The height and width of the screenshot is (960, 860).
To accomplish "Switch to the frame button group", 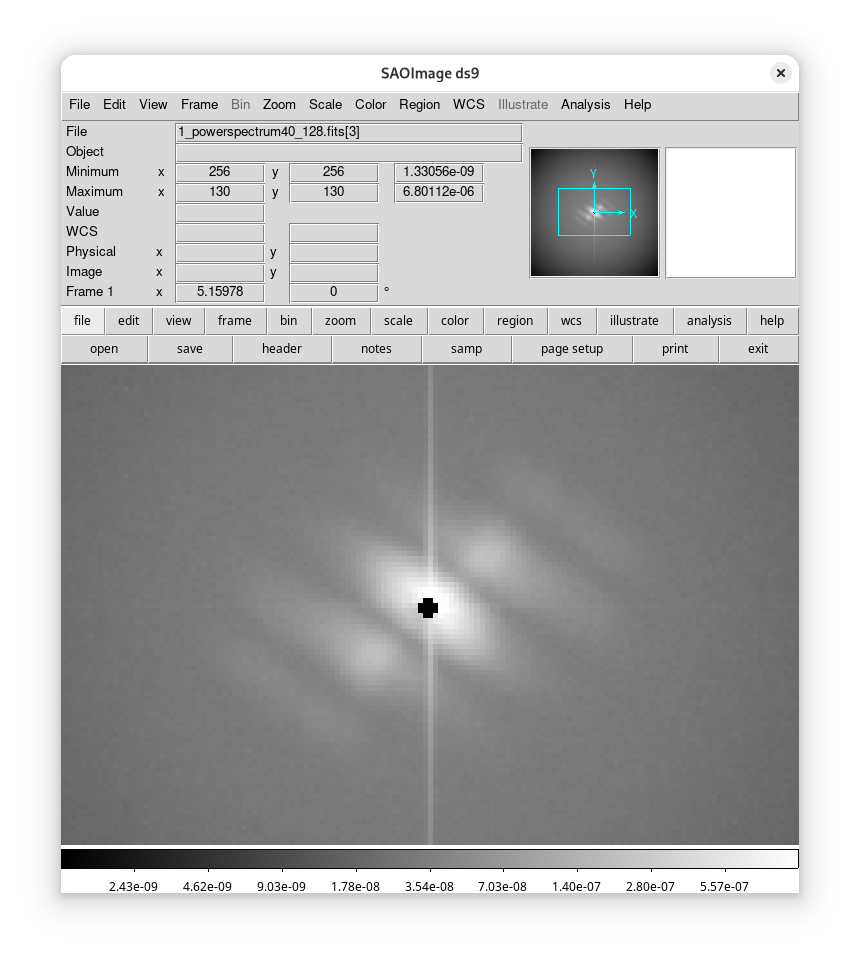I will (x=234, y=321).
